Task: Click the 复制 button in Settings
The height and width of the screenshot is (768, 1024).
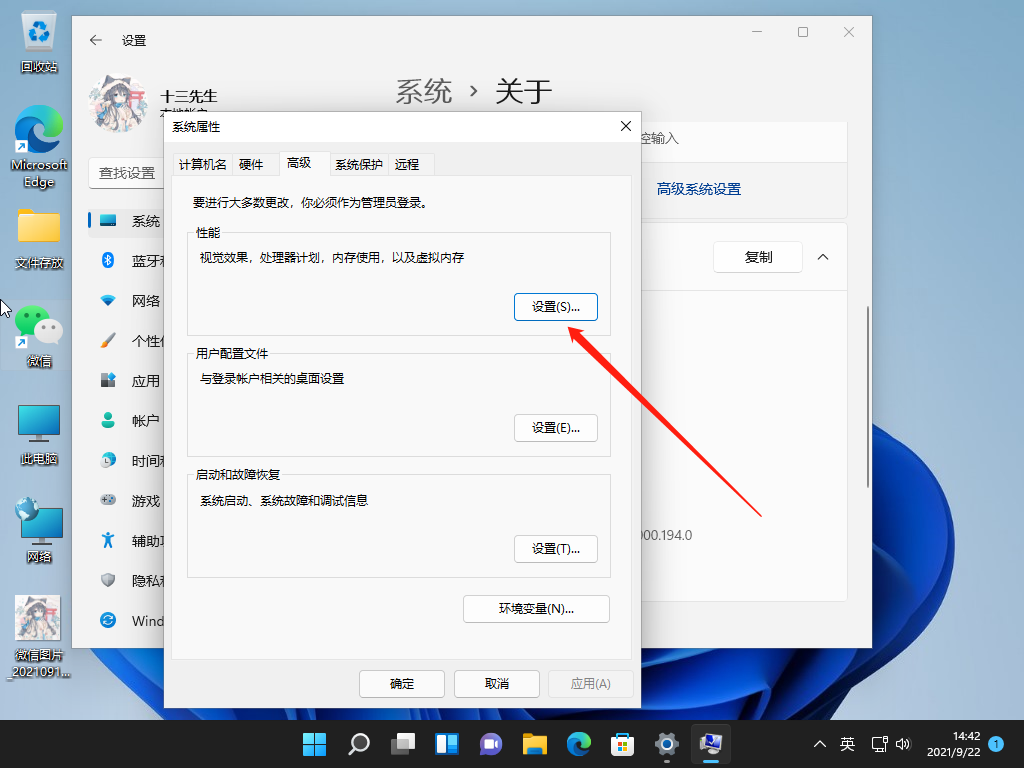Action: tap(758, 257)
